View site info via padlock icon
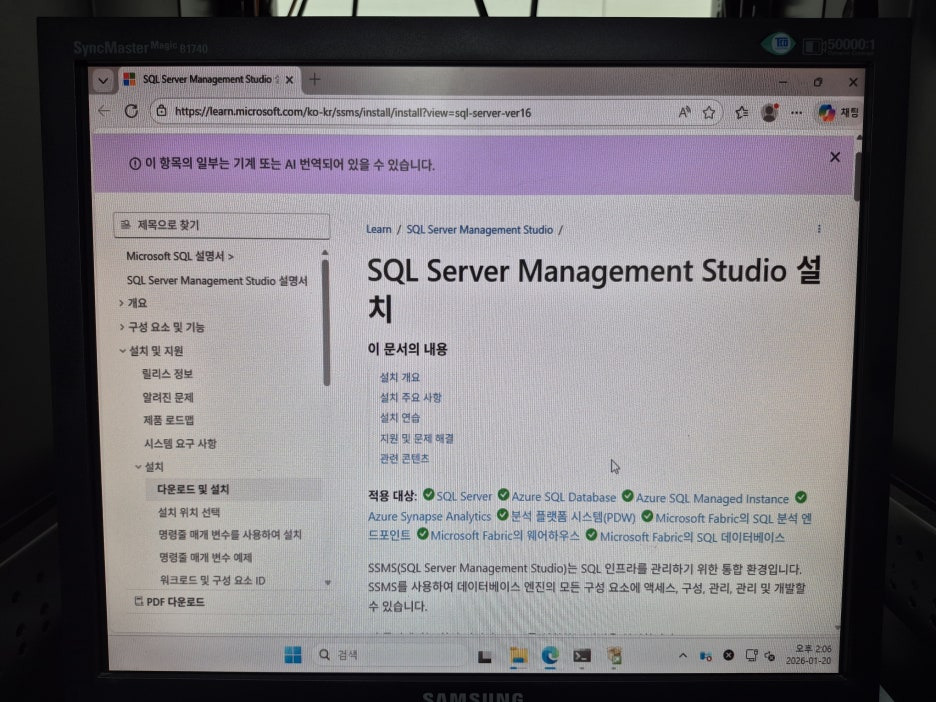 [161, 111]
